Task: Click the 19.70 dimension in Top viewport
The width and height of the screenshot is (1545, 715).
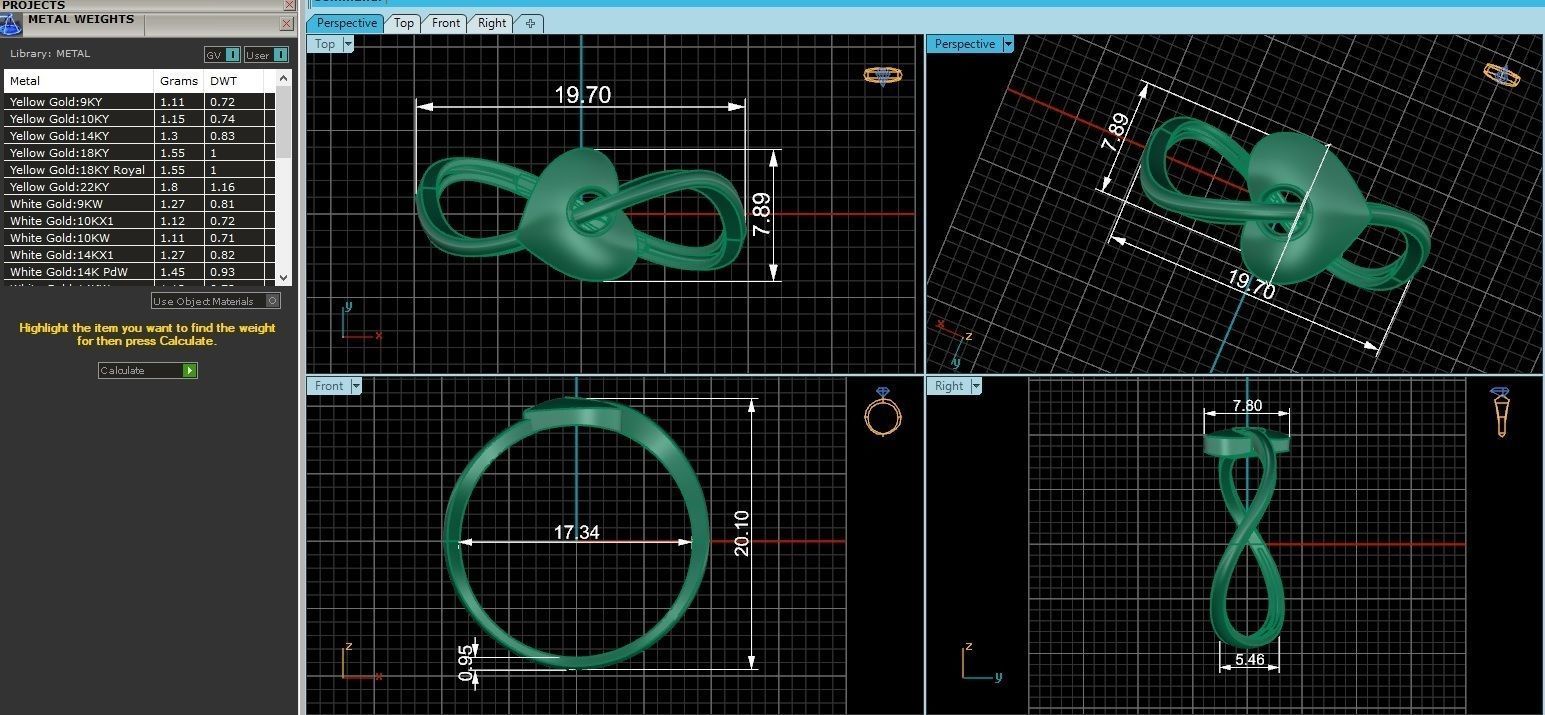Action: [x=582, y=95]
